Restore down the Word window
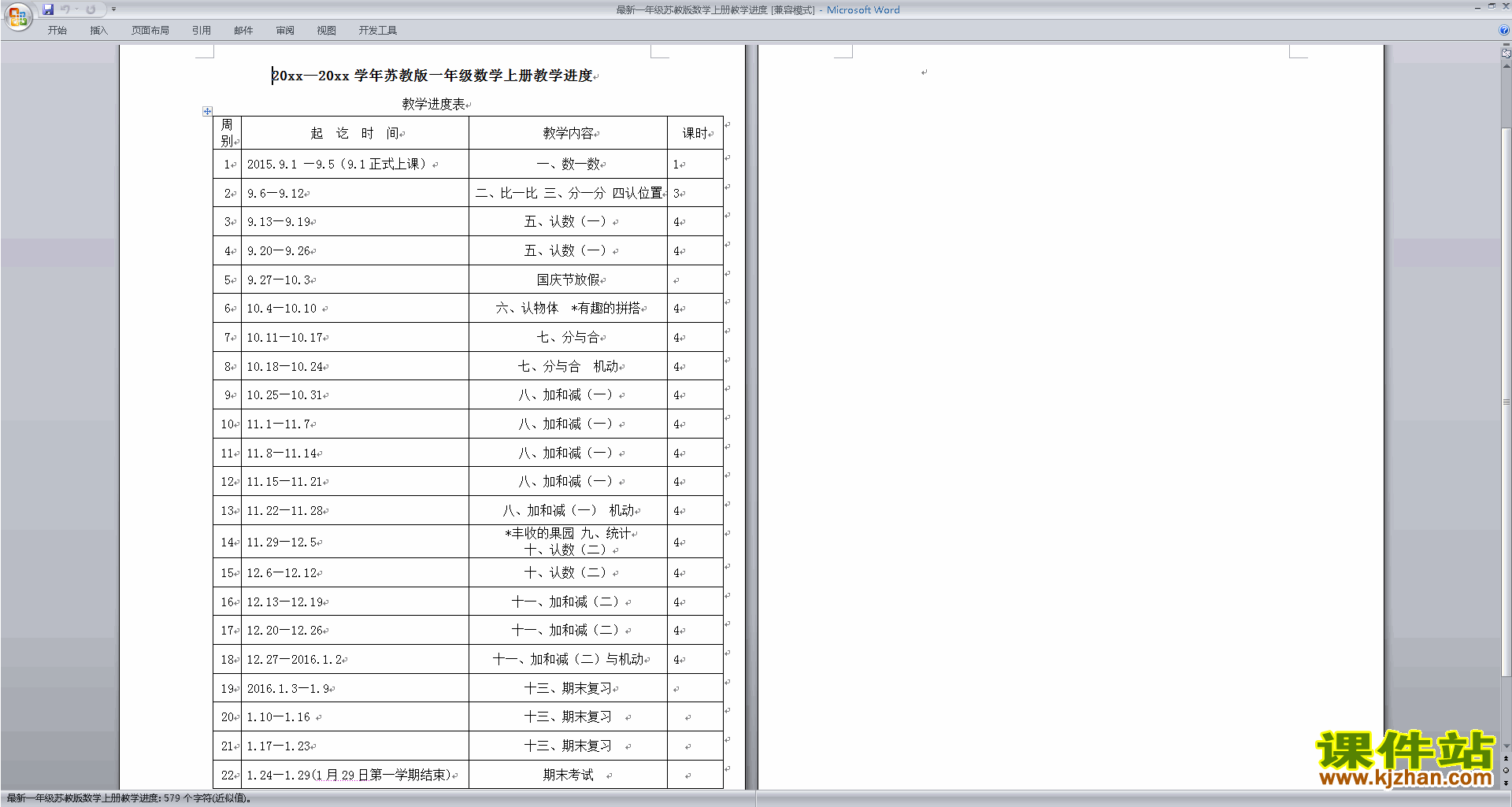The height and width of the screenshot is (807, 1512). (x=1492, y=6)
